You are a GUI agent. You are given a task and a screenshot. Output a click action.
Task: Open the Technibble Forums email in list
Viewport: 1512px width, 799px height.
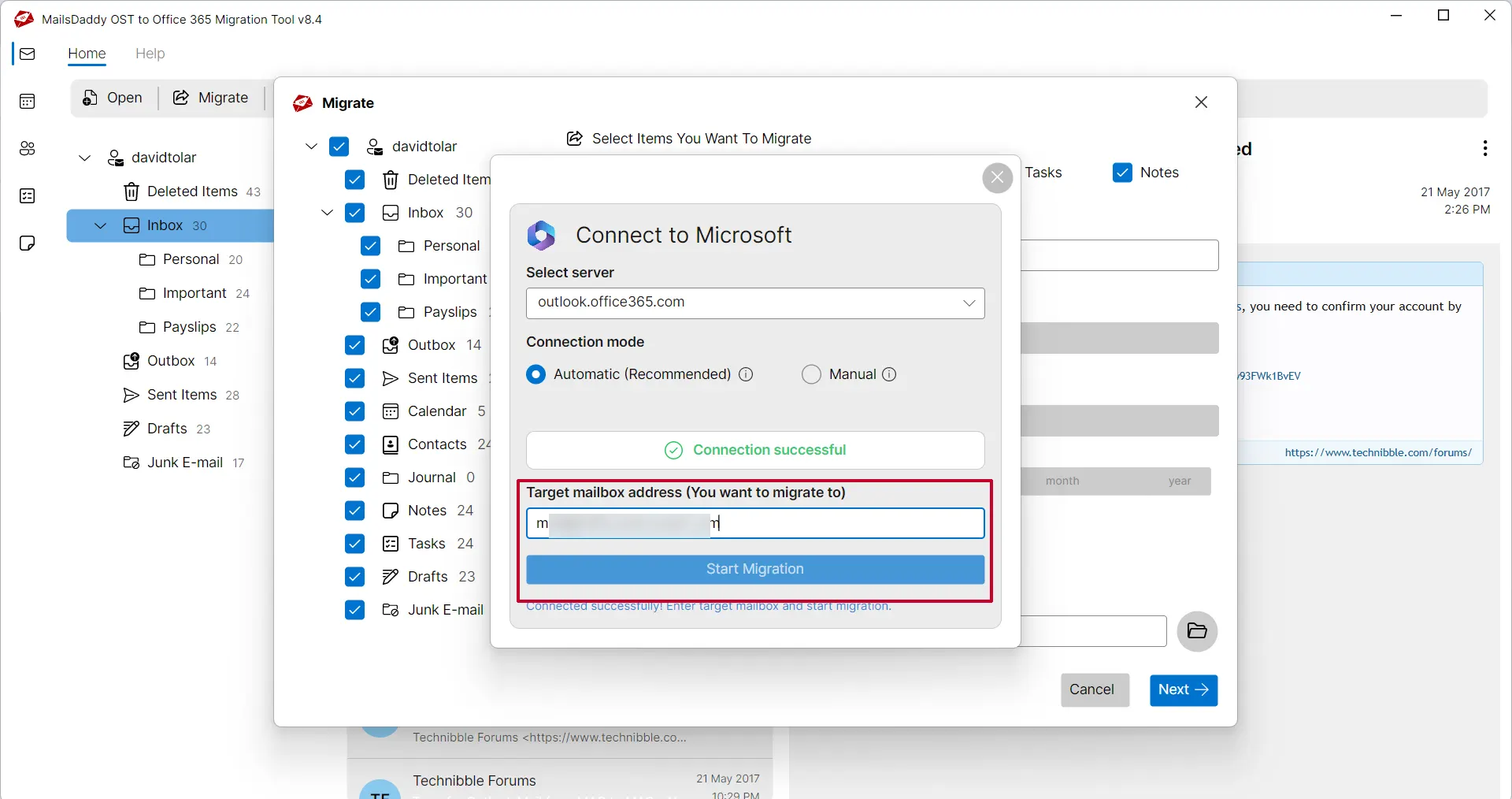tap(559, 781)
